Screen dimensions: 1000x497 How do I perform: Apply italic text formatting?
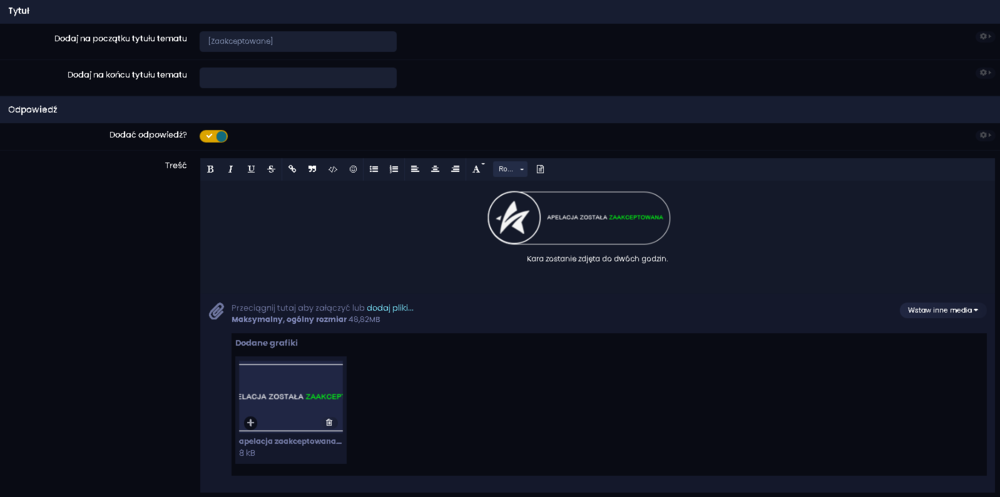coord(230,169)
